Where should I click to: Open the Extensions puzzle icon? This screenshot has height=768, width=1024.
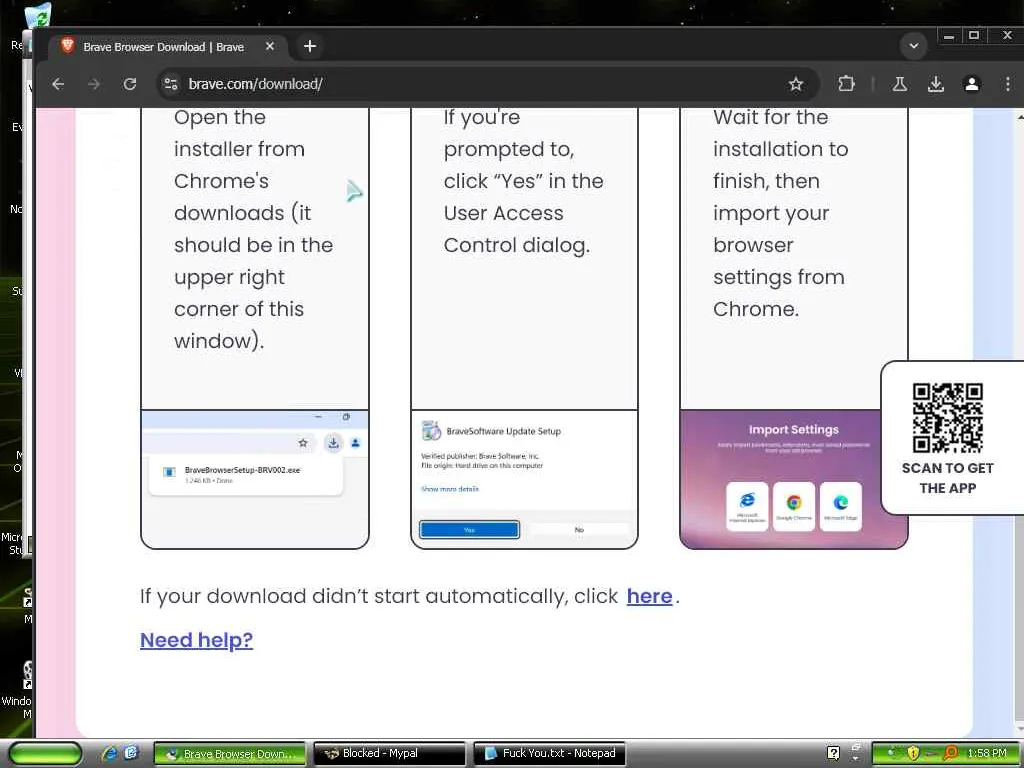coord(846,84)
